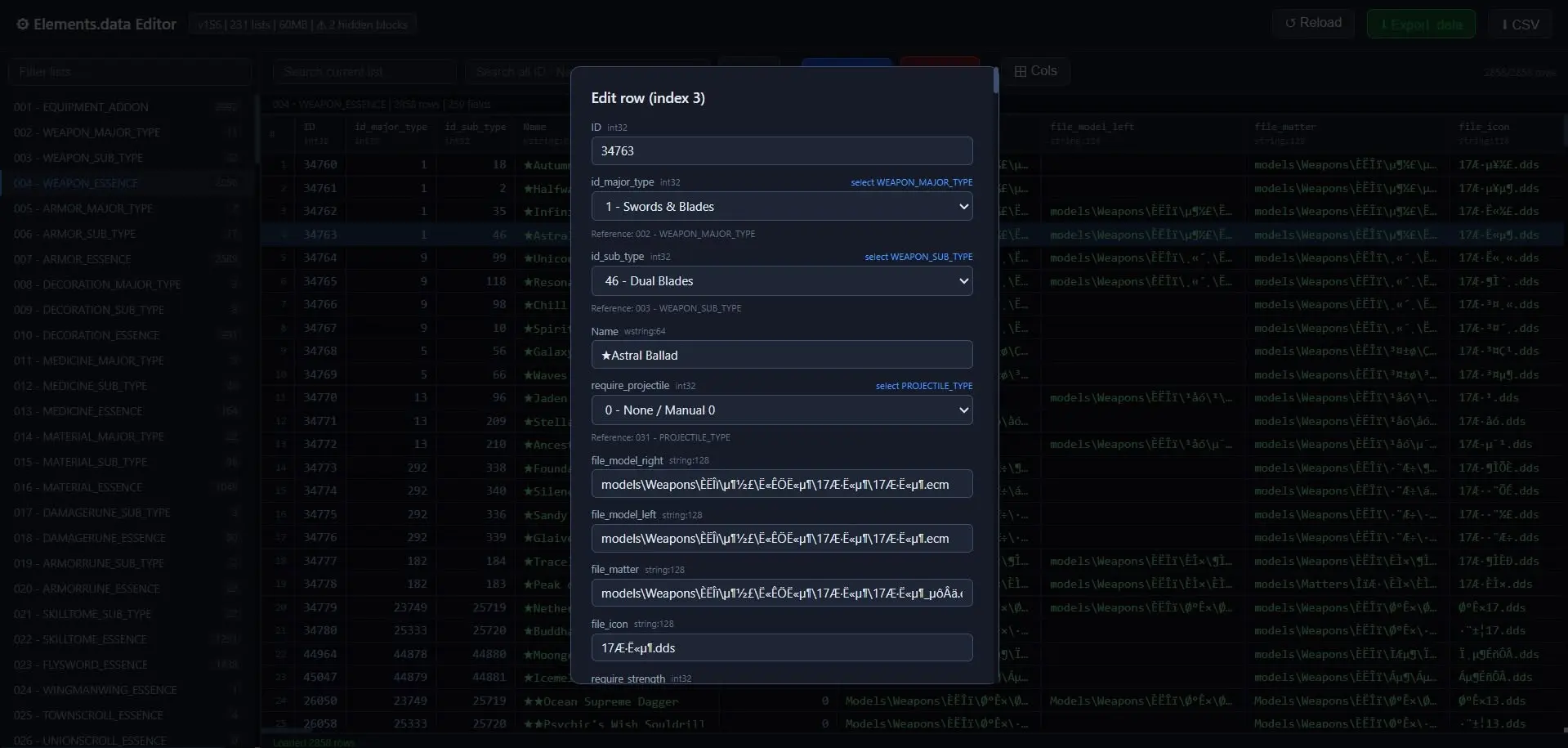
Task: Follow the select PROJECTILE_TYPE link
Action: point(923,386)
